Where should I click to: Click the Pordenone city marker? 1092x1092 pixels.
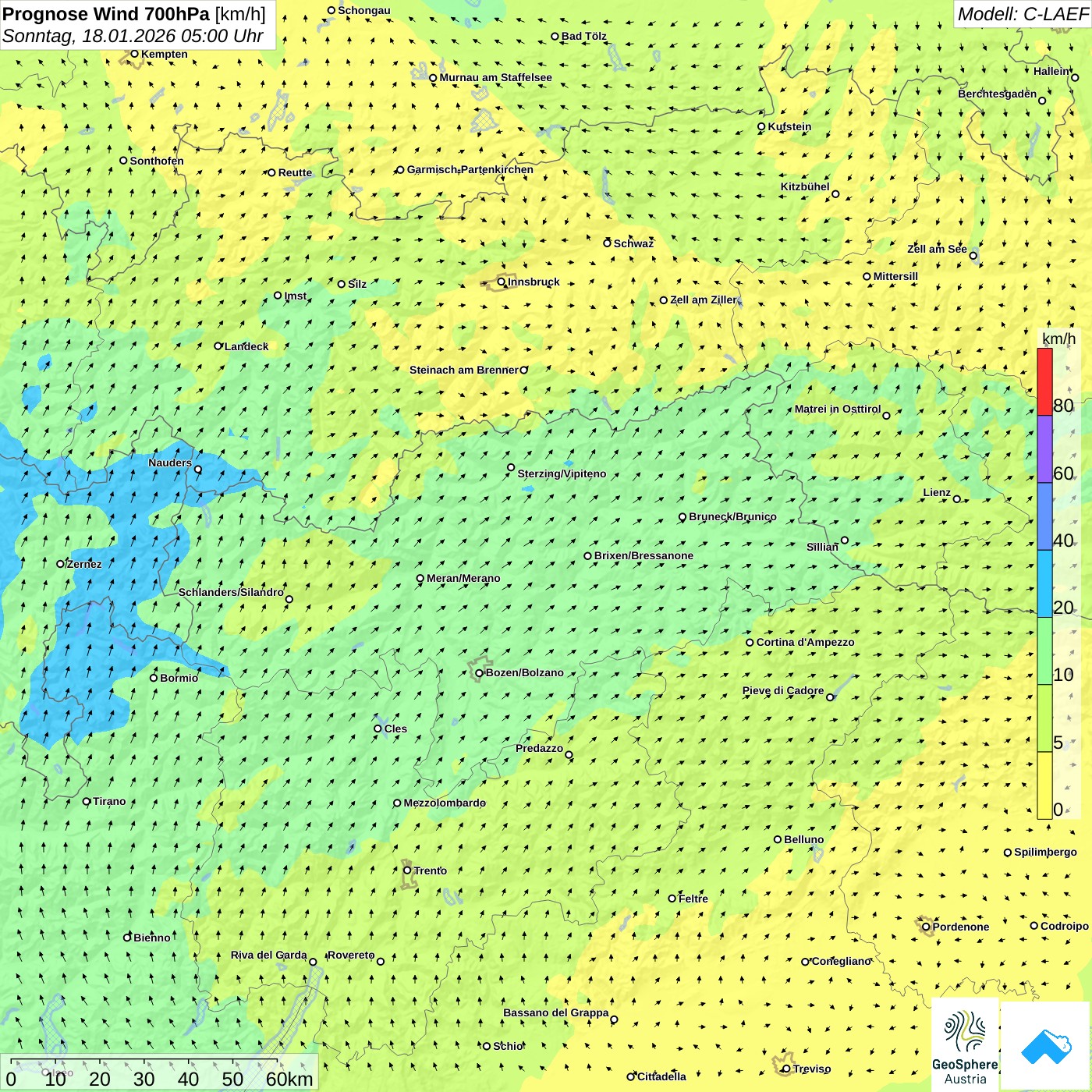point(926,927)
